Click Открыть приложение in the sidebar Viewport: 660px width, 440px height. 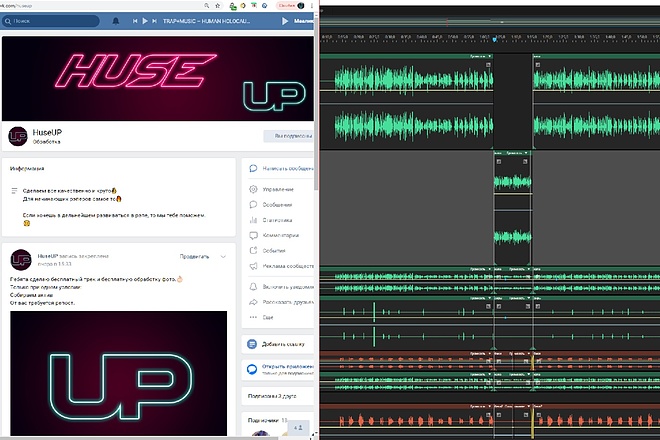click(x=278, y=369)
